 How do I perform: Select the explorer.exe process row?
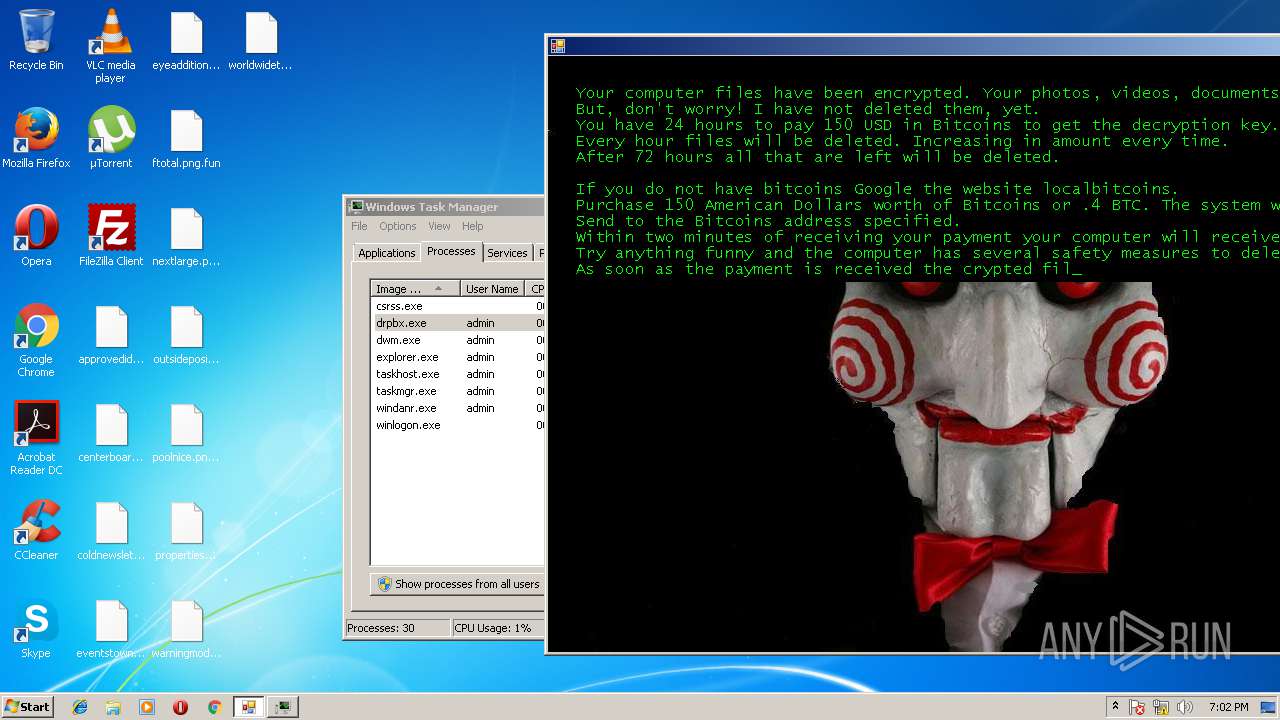[x=458, y=357]
